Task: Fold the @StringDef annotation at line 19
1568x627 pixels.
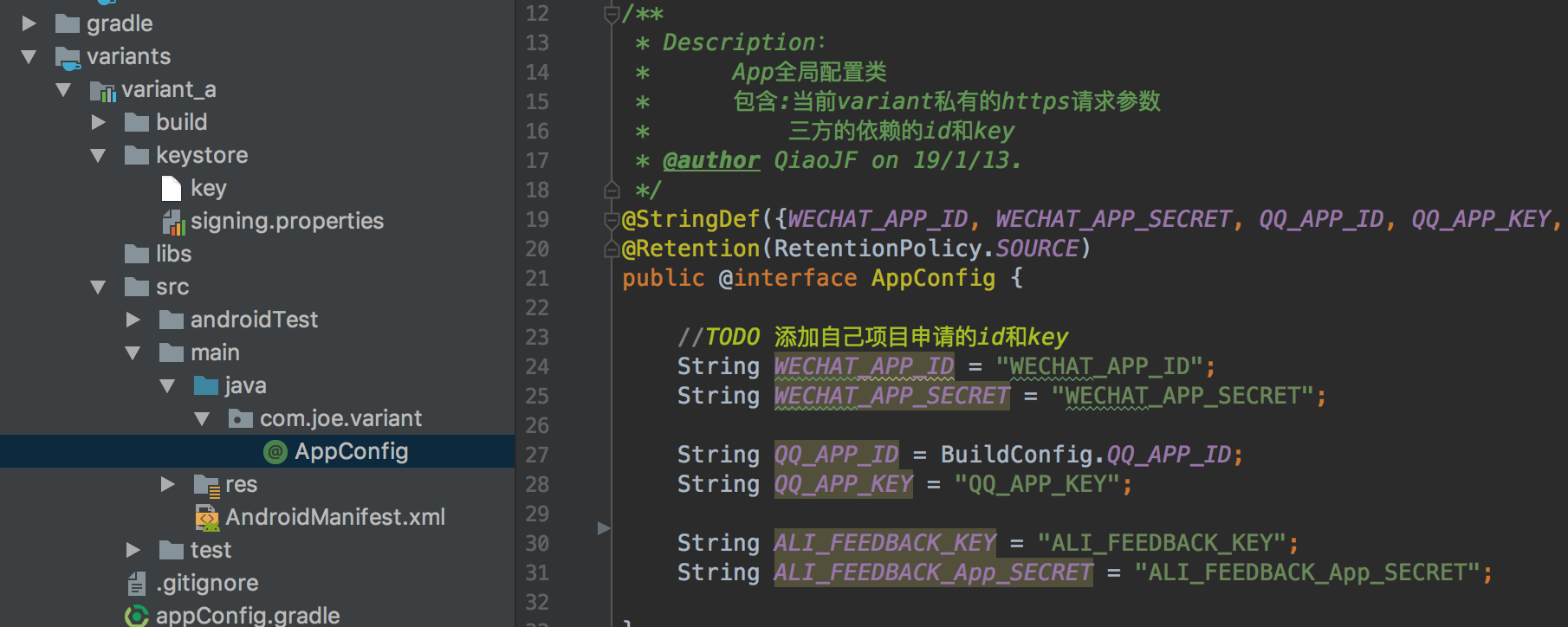Action: [x=612, y=220]
